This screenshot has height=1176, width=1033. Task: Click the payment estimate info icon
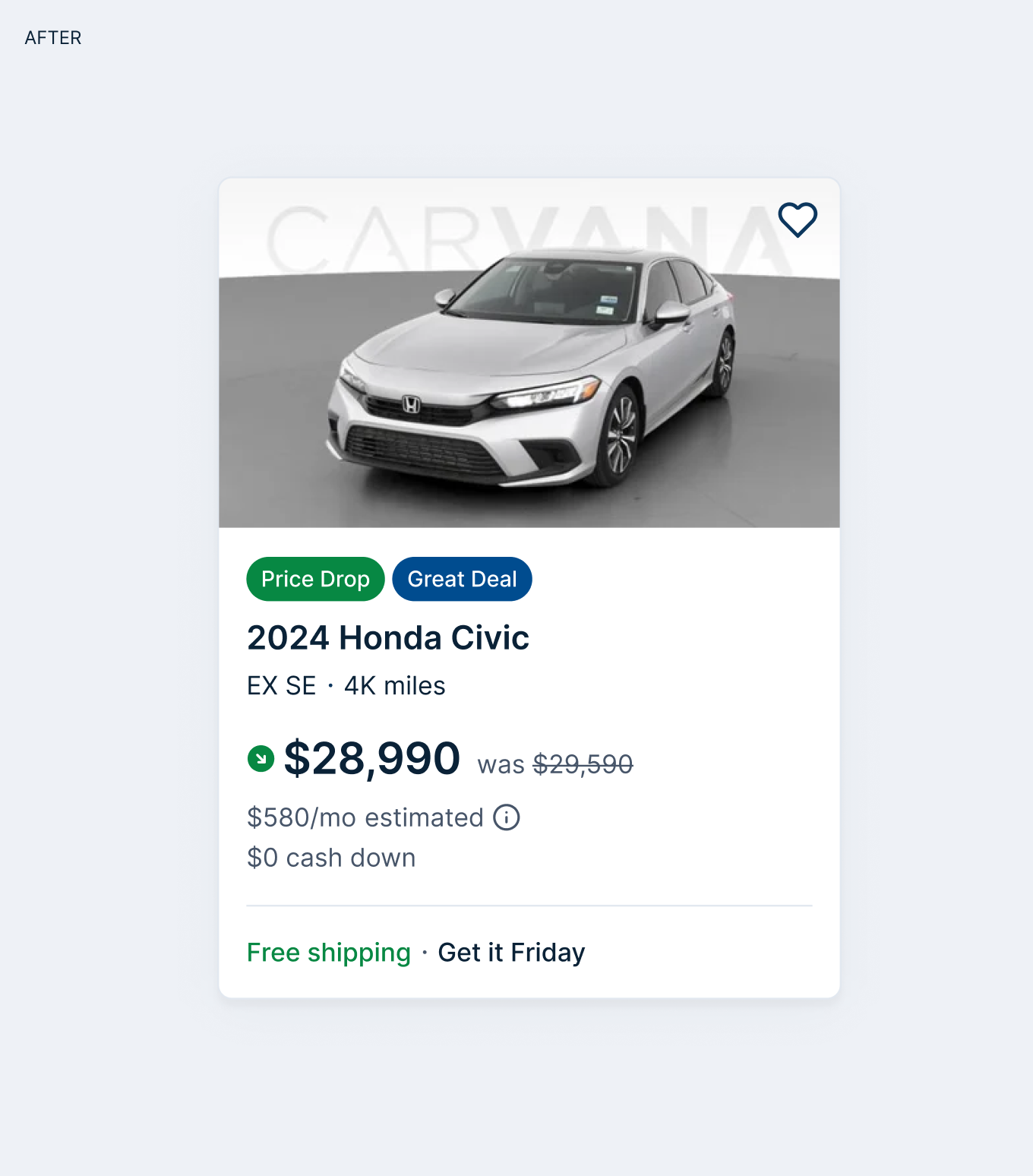pos(507,817)
